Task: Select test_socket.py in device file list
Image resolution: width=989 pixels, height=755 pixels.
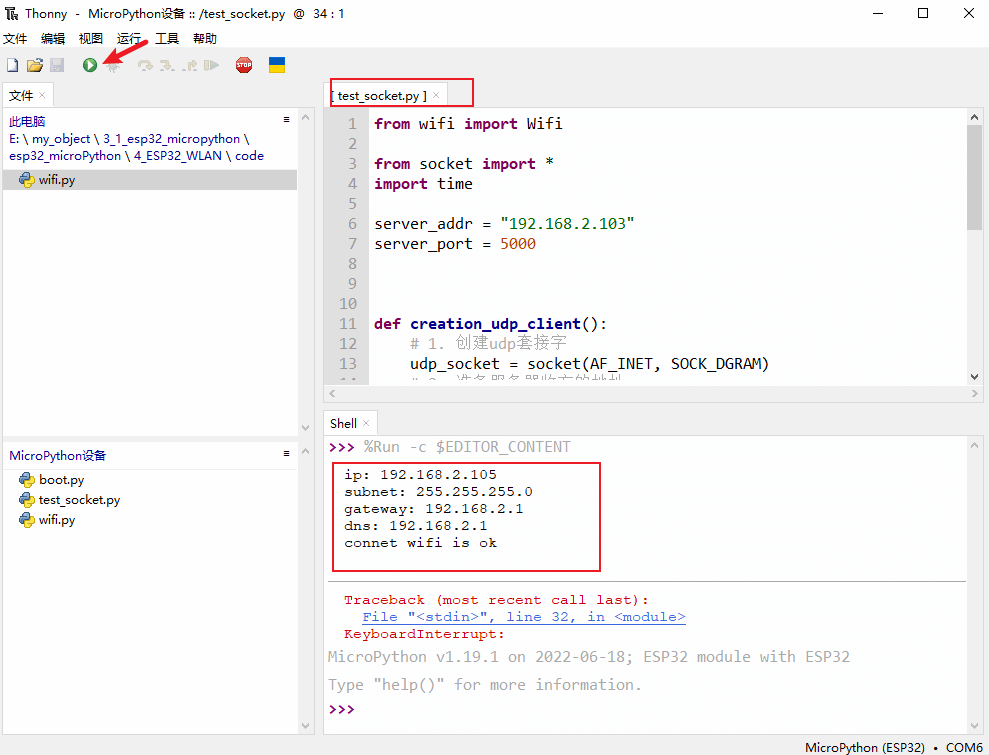Action: tap(79, 500)
